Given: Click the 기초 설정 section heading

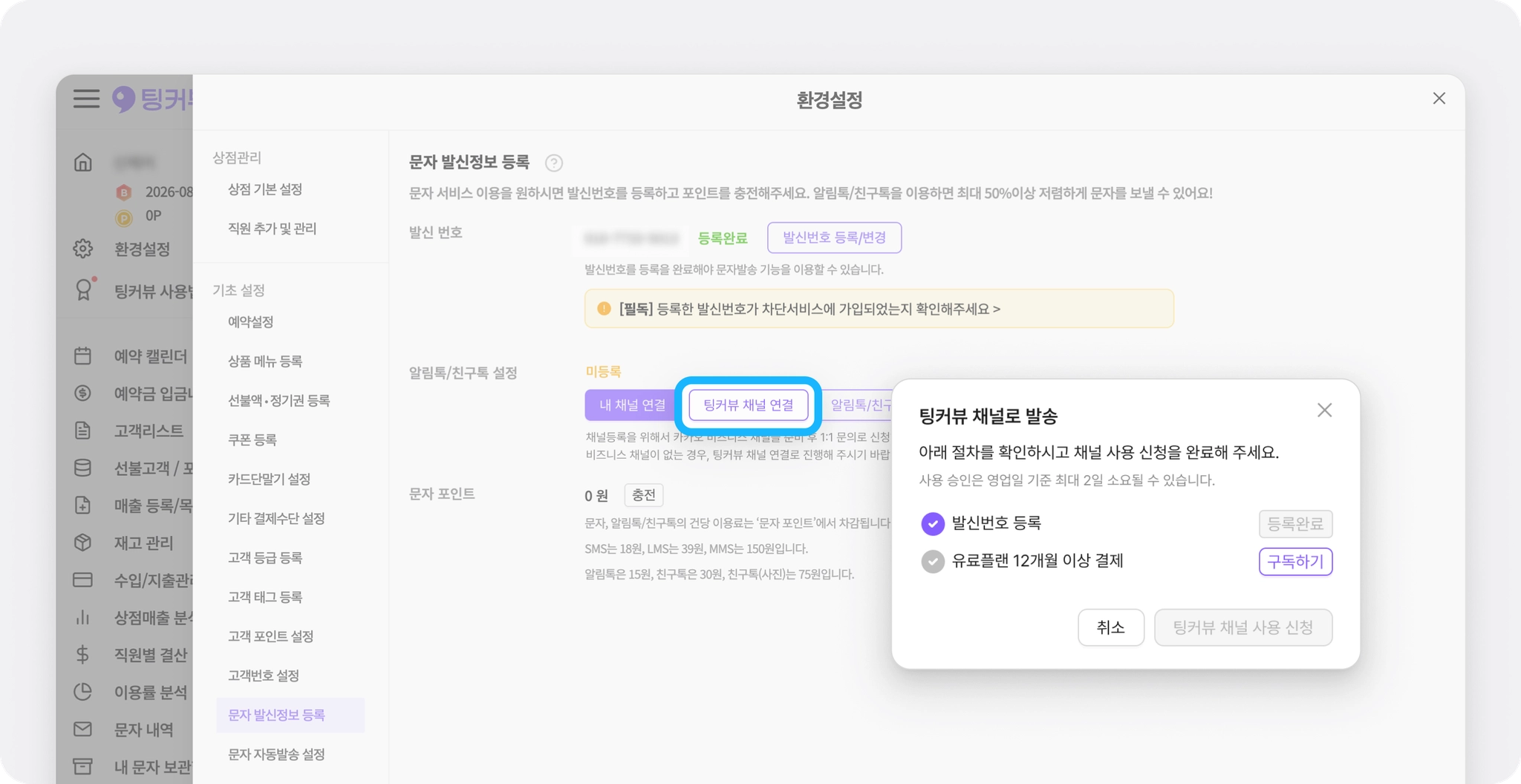Looking at the screenshot, I should (239, 290).
